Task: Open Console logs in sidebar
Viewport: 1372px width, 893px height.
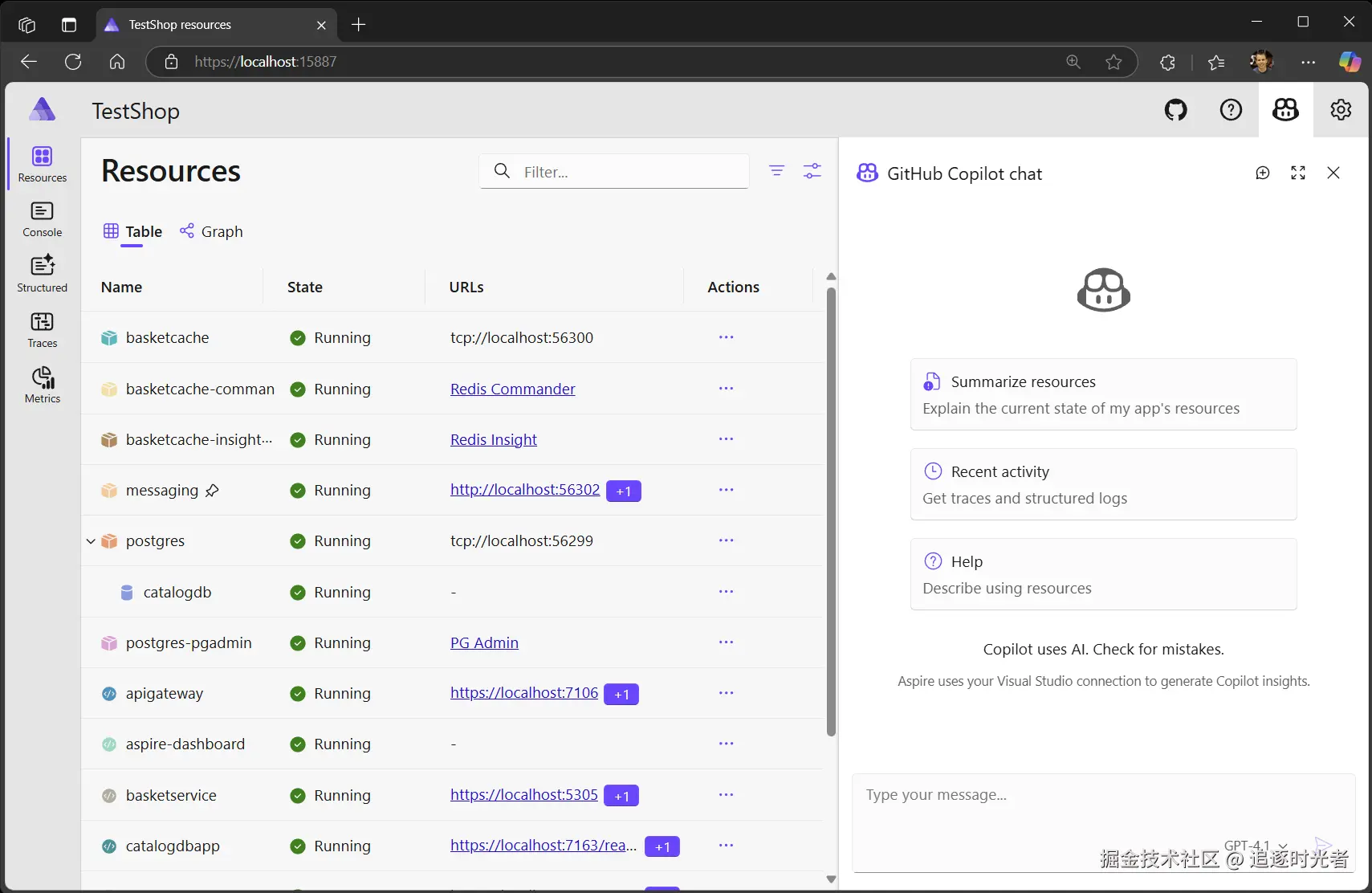Action: pyautogui.click(x=42, y=219)
